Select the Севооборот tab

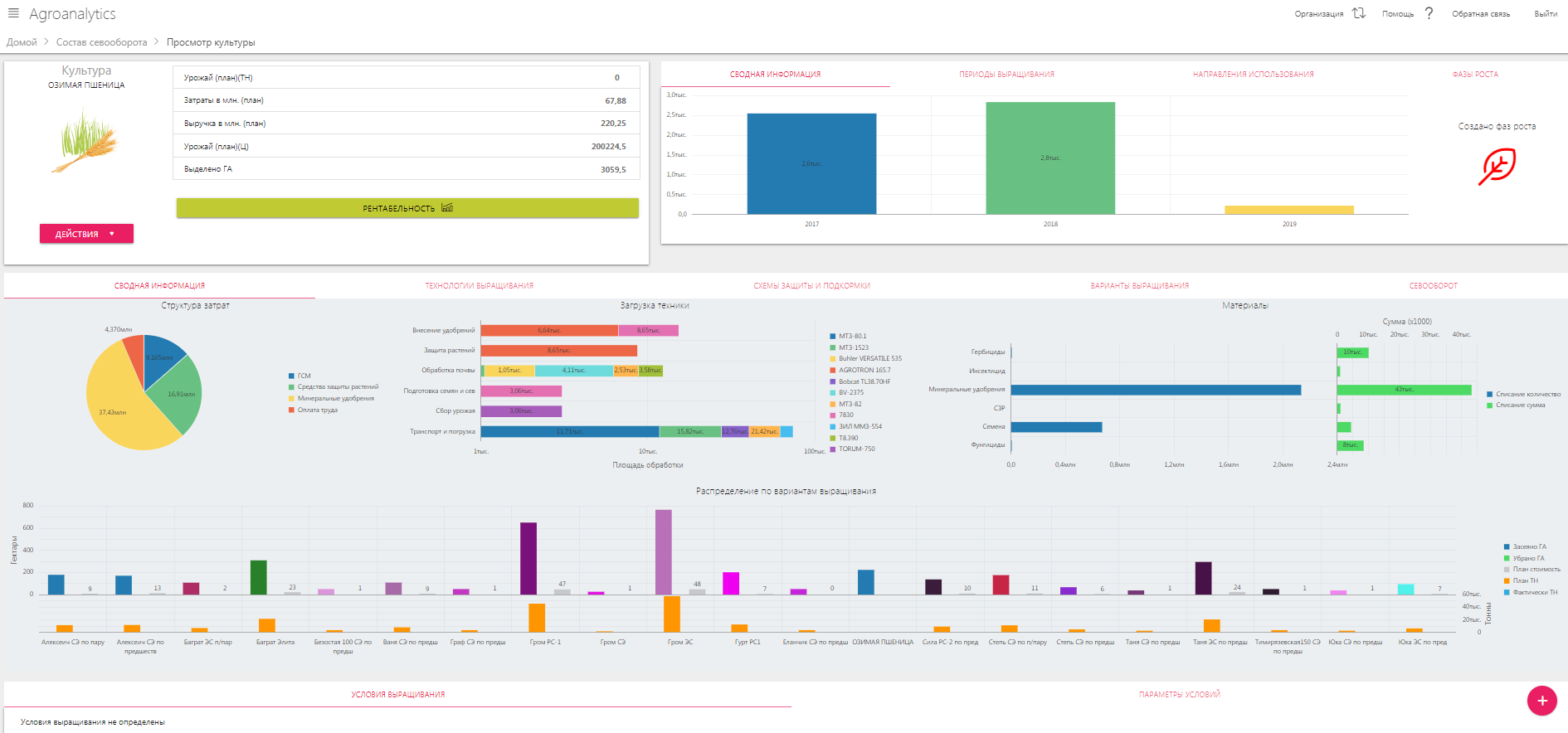click(1433, 286)
